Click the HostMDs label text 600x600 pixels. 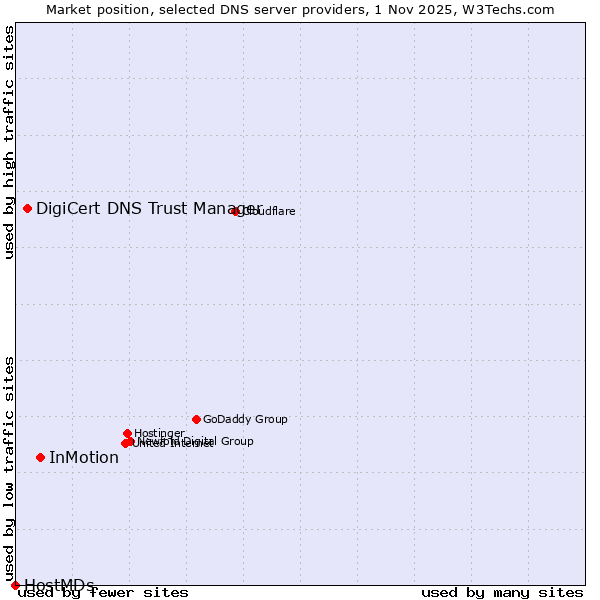point(59,585)
